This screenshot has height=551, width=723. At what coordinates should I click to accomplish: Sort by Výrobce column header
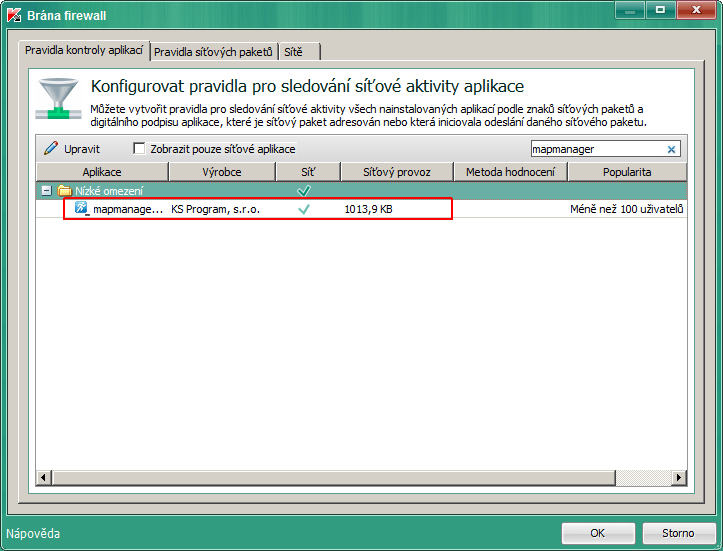pos(222,172)
